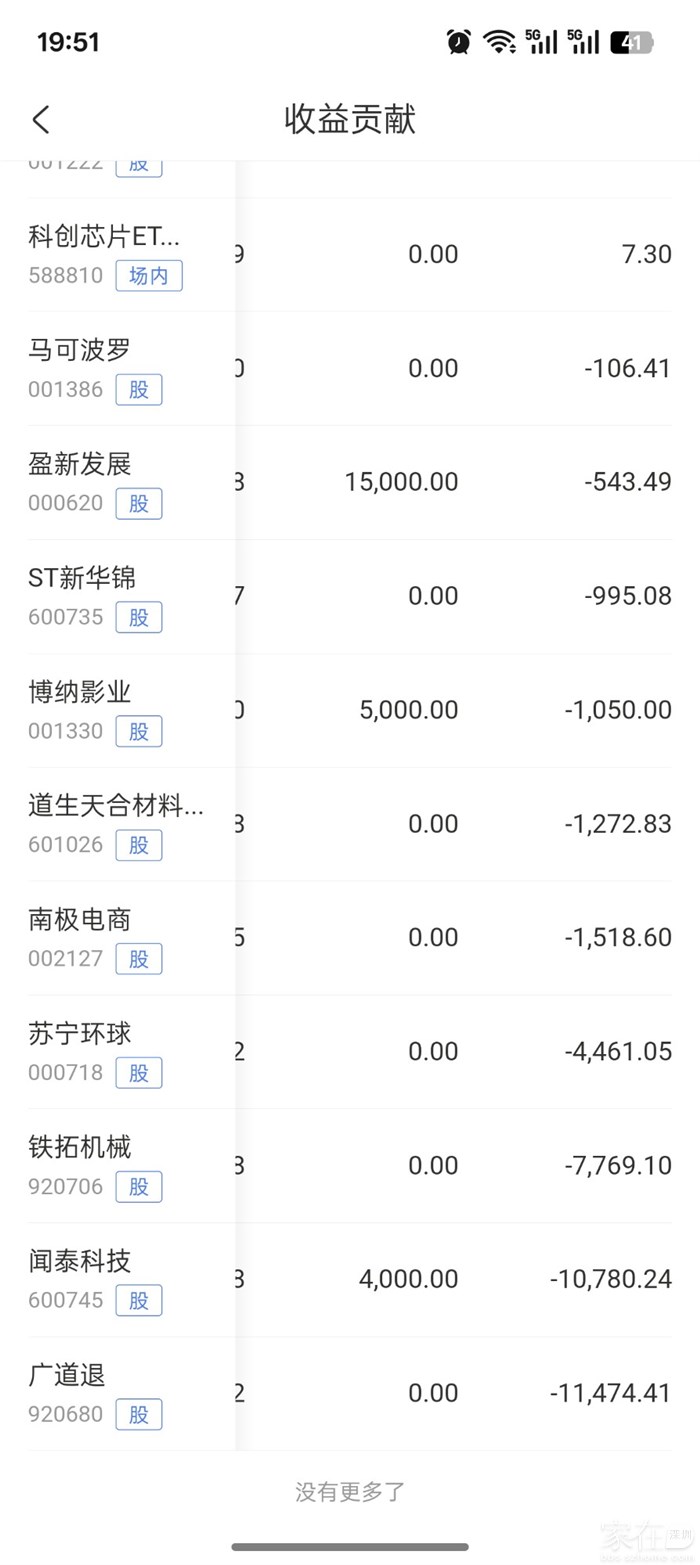The image size is (700, 1565).
Task: Tap the 股 tag under 盈新发展
Action: 139,504
